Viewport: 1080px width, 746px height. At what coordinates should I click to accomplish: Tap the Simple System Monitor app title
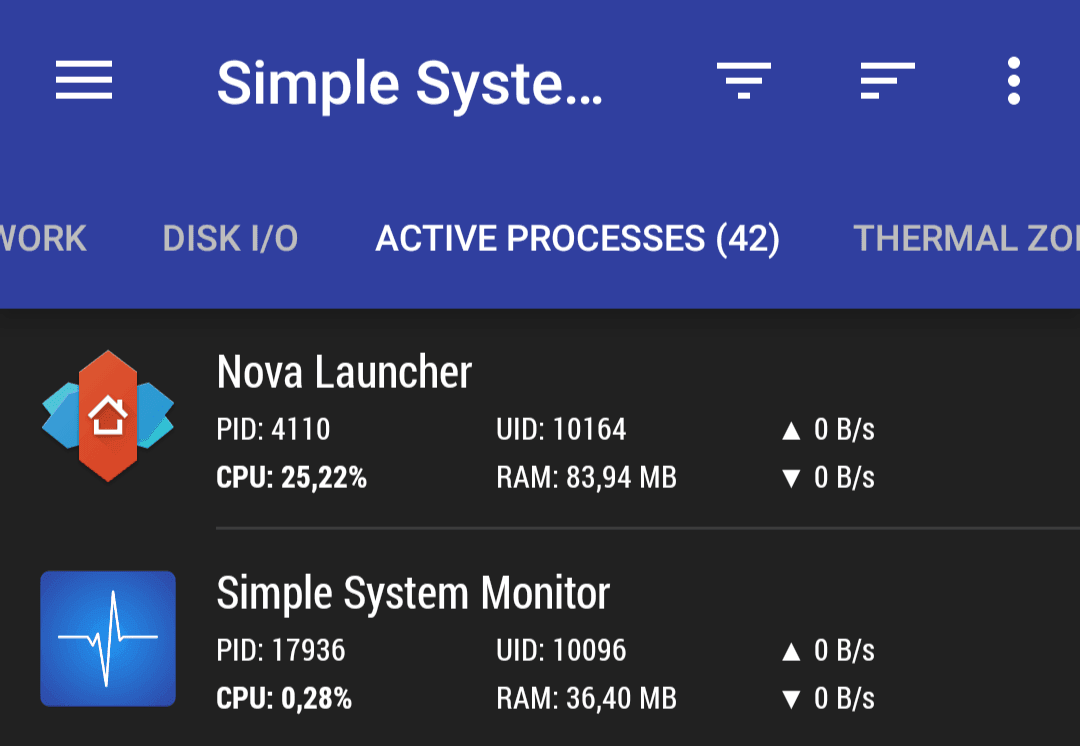(x=409, y=83)
